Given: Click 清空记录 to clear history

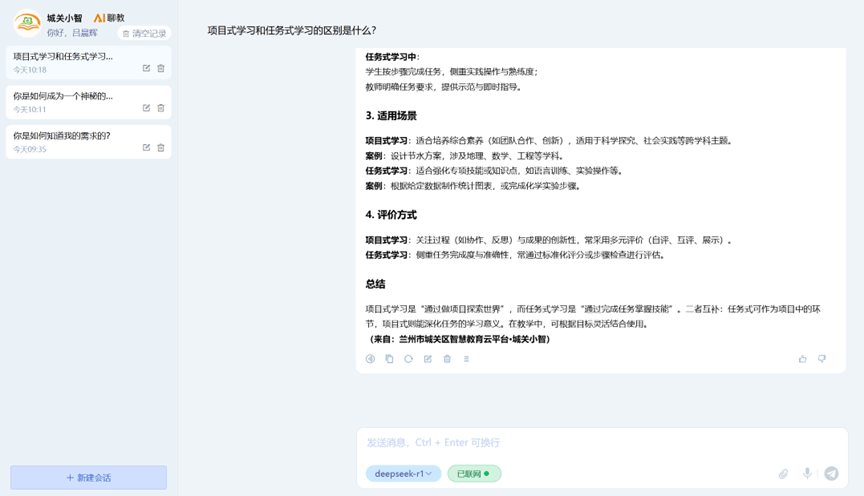Looking at the screenshot, I should tap(144, 33).
